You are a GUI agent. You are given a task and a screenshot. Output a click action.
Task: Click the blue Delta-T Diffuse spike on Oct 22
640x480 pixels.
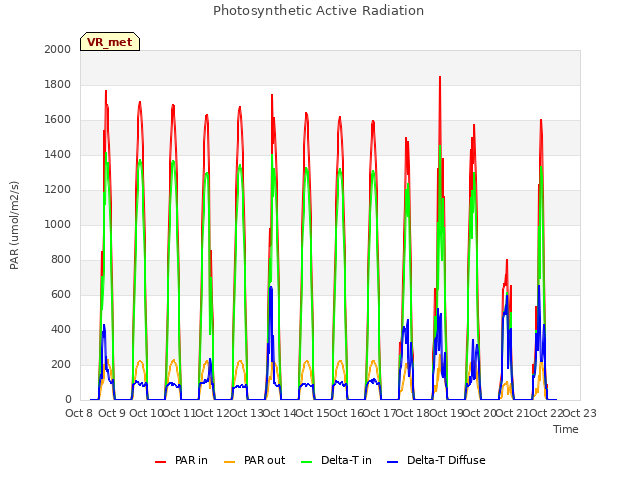coord(539,287)
